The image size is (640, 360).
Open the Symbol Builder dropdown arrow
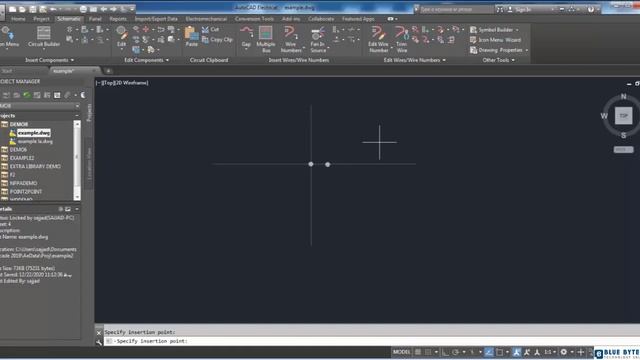517,30
